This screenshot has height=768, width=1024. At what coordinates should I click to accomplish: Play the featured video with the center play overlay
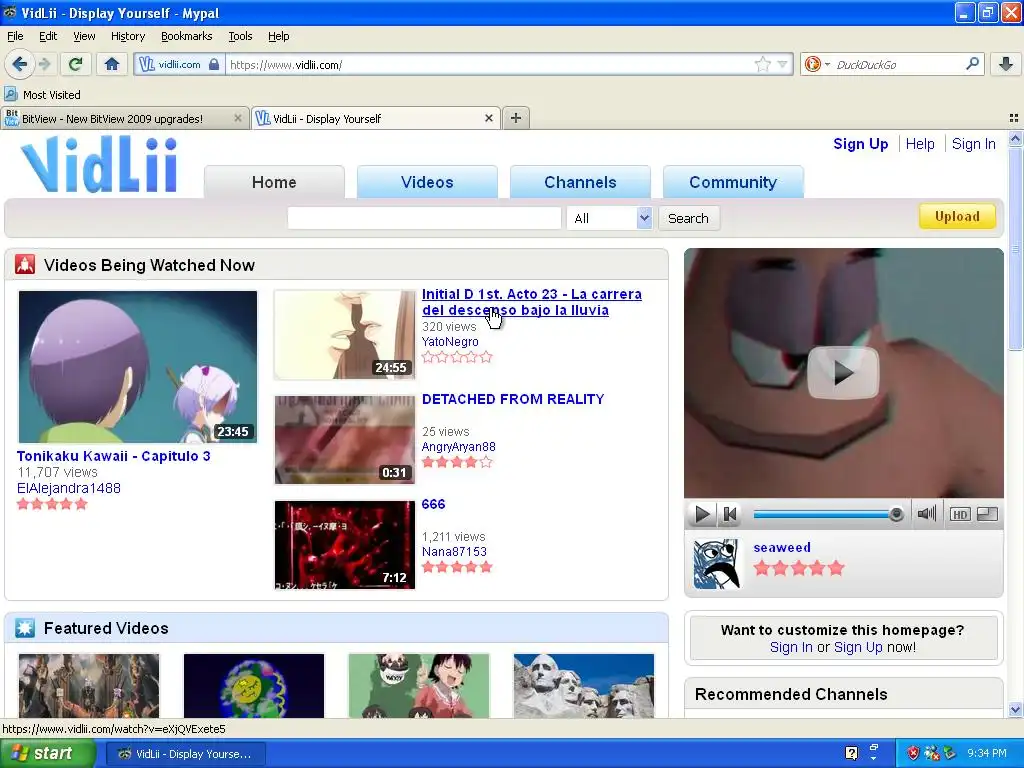click(843, 372)
